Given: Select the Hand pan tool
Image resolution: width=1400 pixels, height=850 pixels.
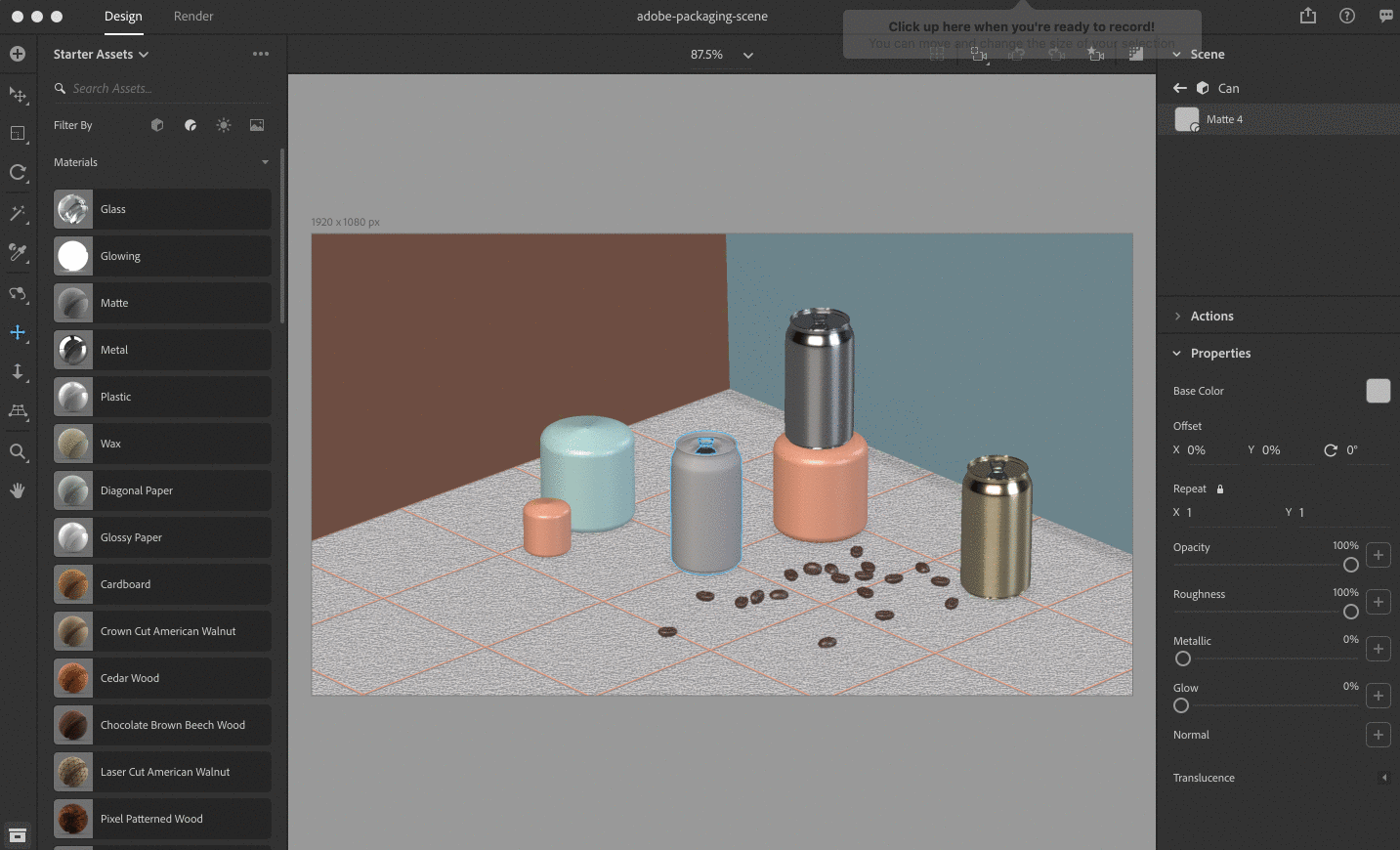Looking at the screenshot, I should click(x=18, y=489).
